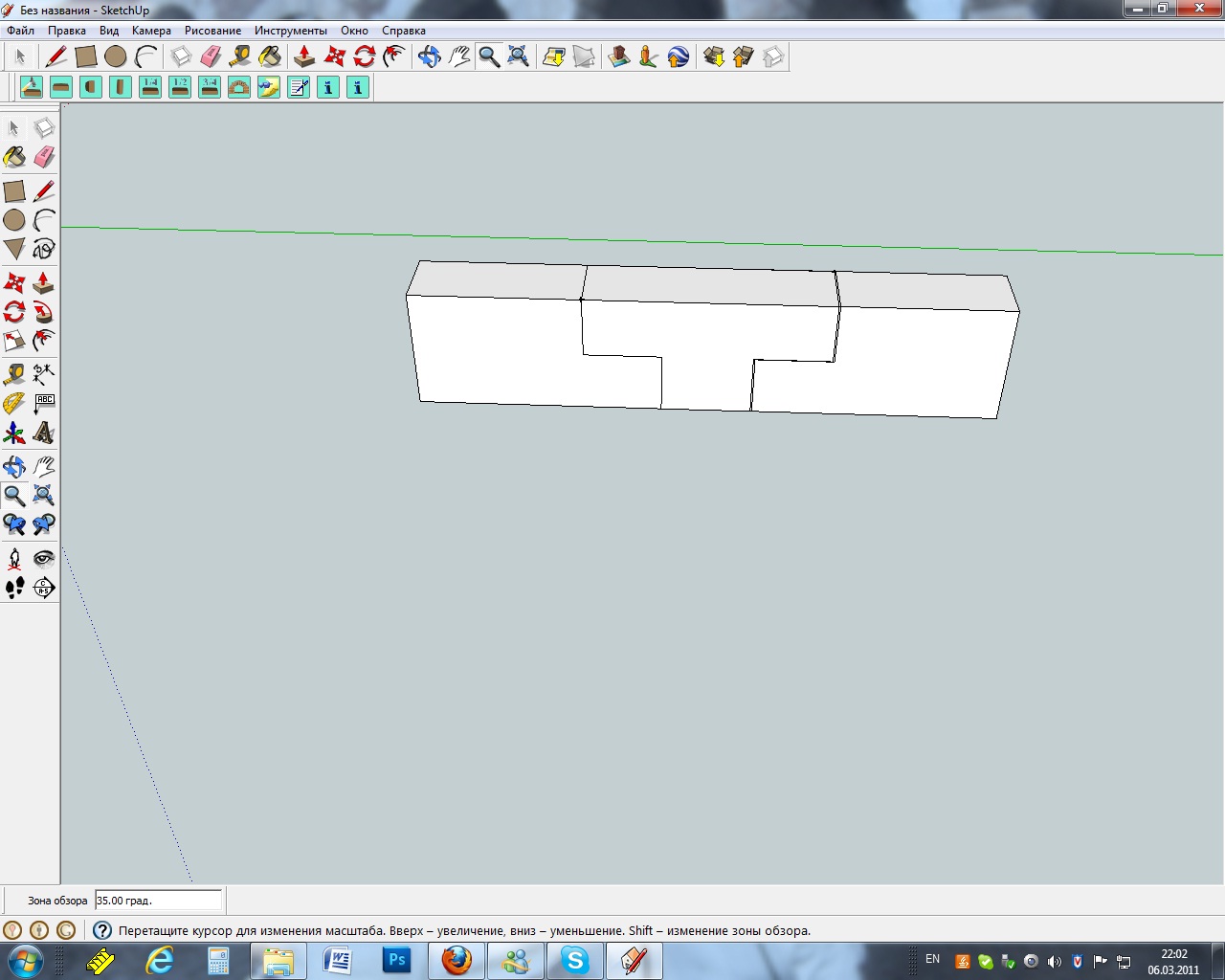Open the Инструменты menu
This screenshot has height=980, width=1225.
(290, 31)
